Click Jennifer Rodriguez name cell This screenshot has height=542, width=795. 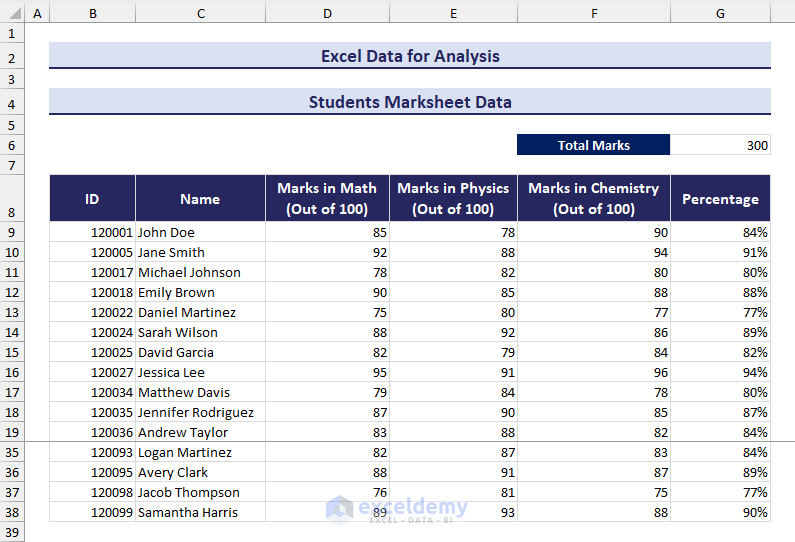(200, 412)
